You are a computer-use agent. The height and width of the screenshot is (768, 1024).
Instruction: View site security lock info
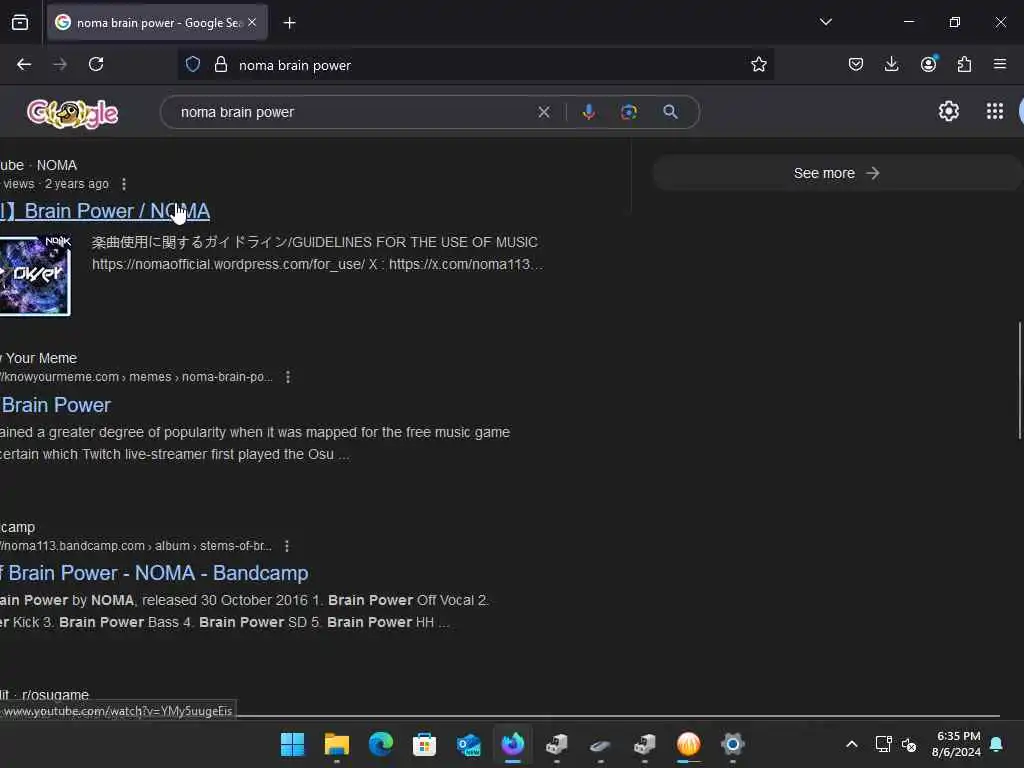(221, 64)
